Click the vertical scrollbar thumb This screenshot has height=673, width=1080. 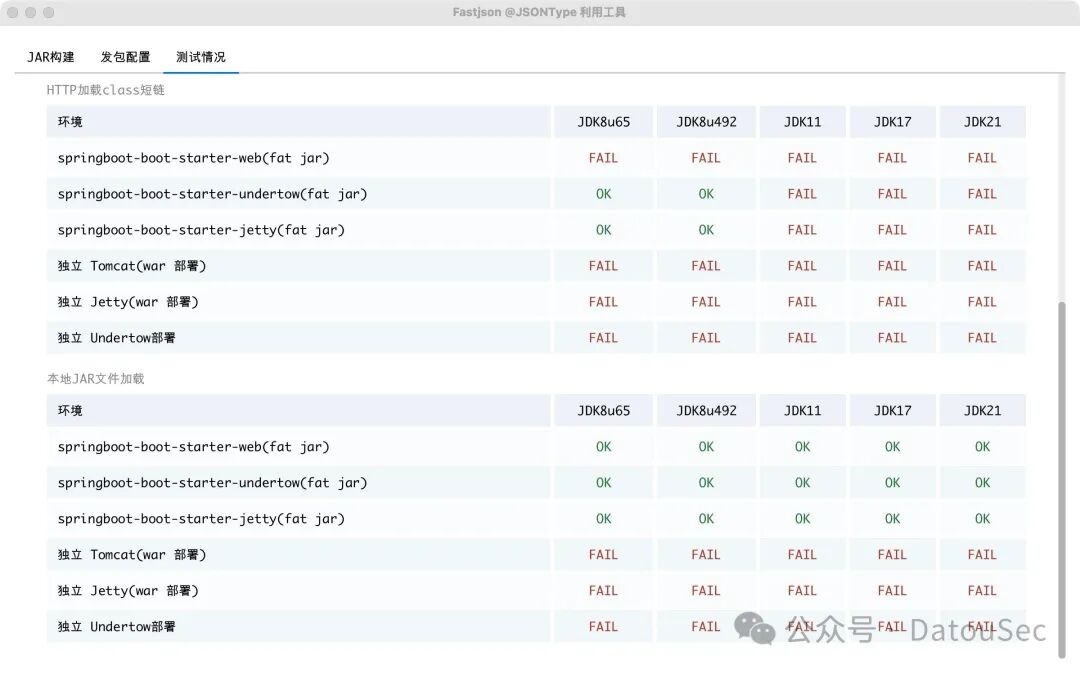[1061, 479]
